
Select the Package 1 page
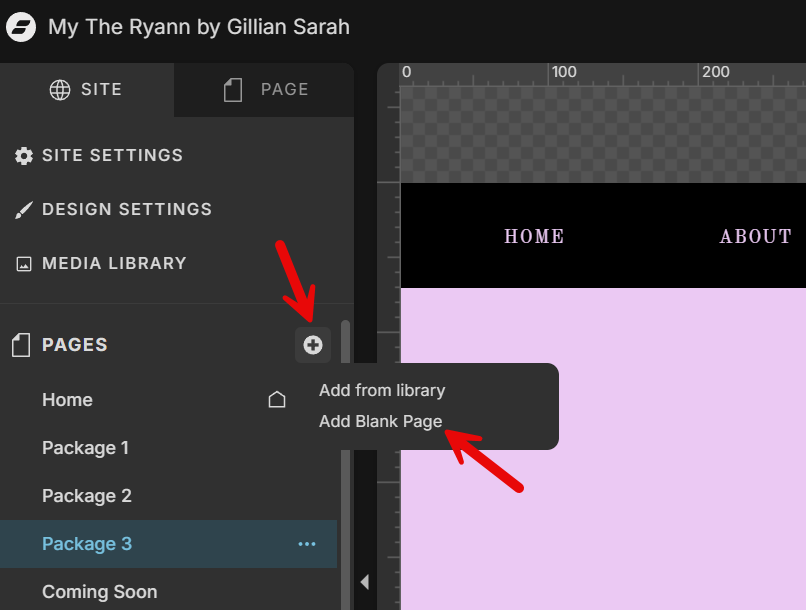pos(85,448)
